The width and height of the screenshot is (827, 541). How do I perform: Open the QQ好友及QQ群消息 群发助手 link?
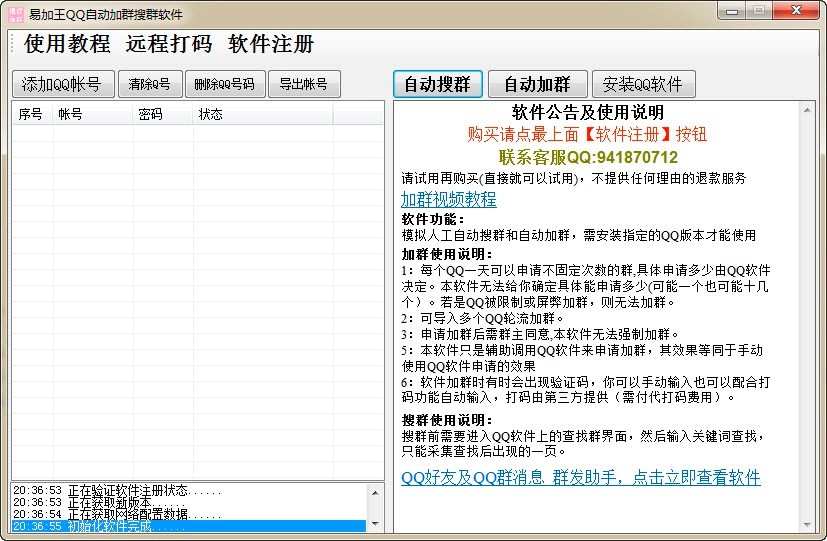pyautogui.click(x=580, y=477)
